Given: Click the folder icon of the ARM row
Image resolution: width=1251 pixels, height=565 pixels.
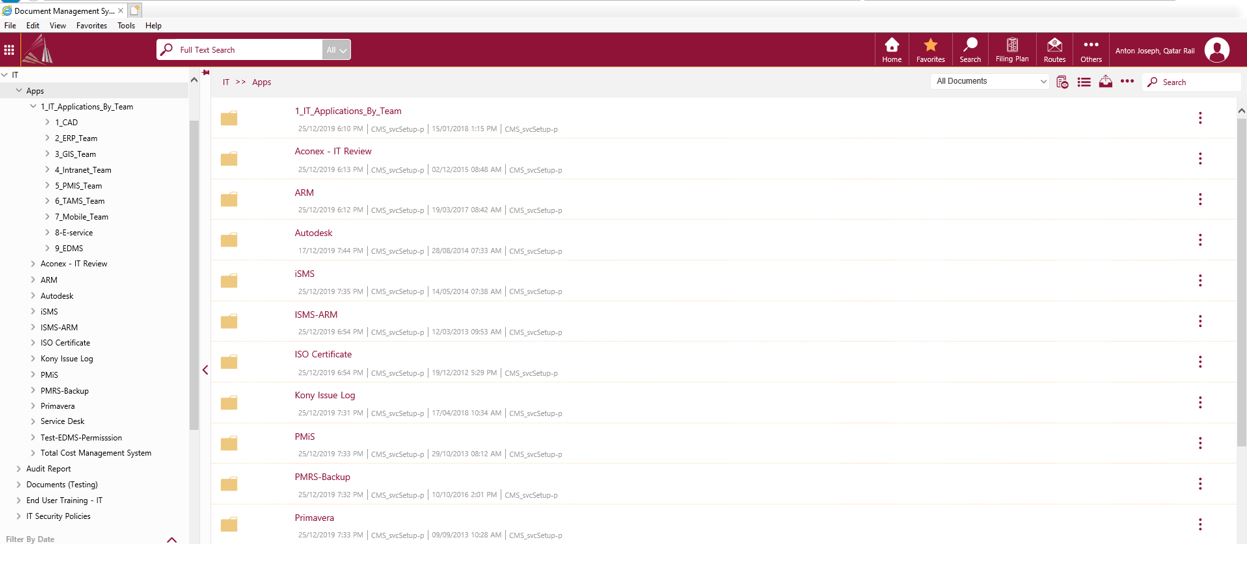Looking at the screenshot, I should click(229, 200).
